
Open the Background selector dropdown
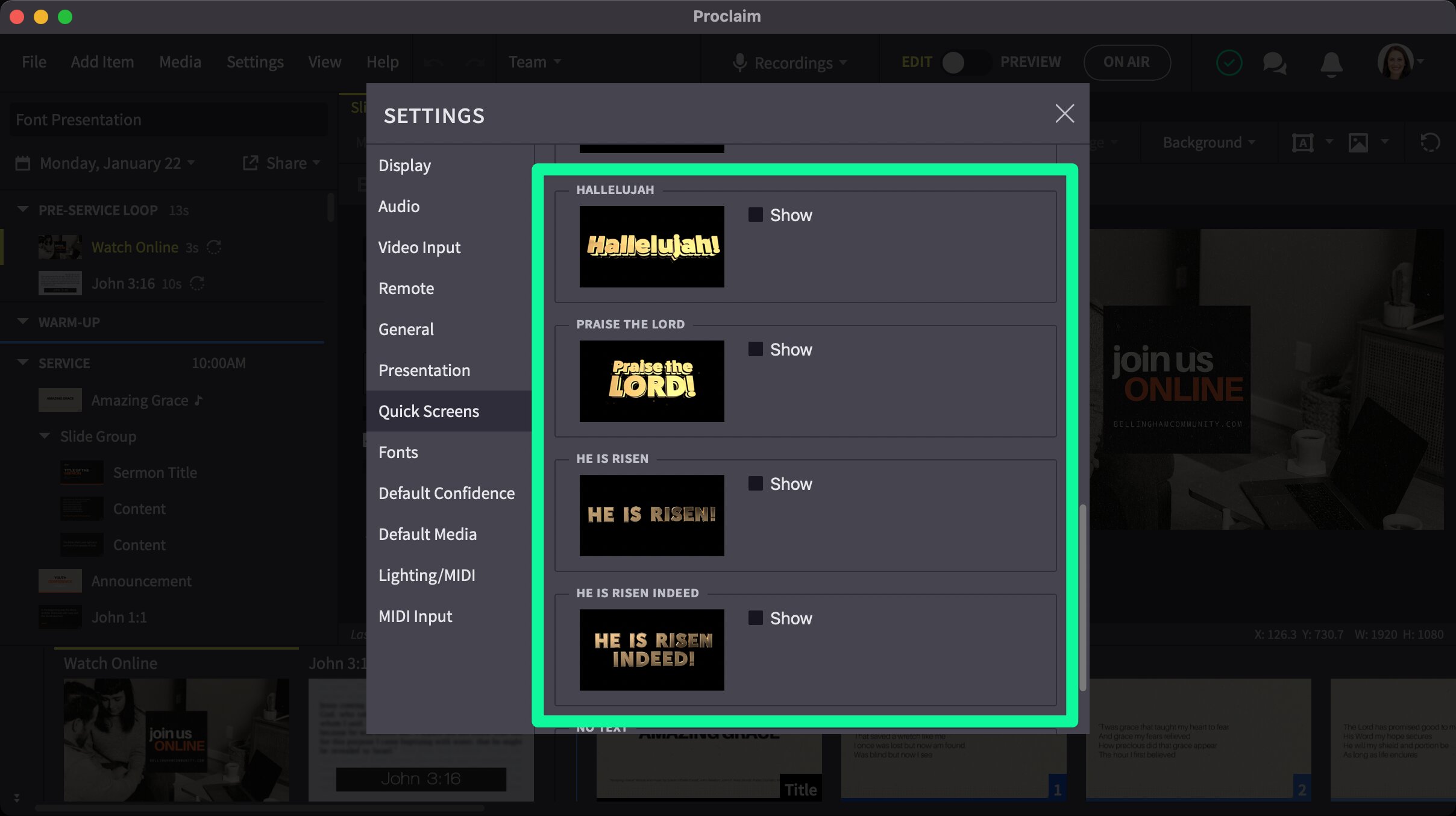pos(1205,142)
